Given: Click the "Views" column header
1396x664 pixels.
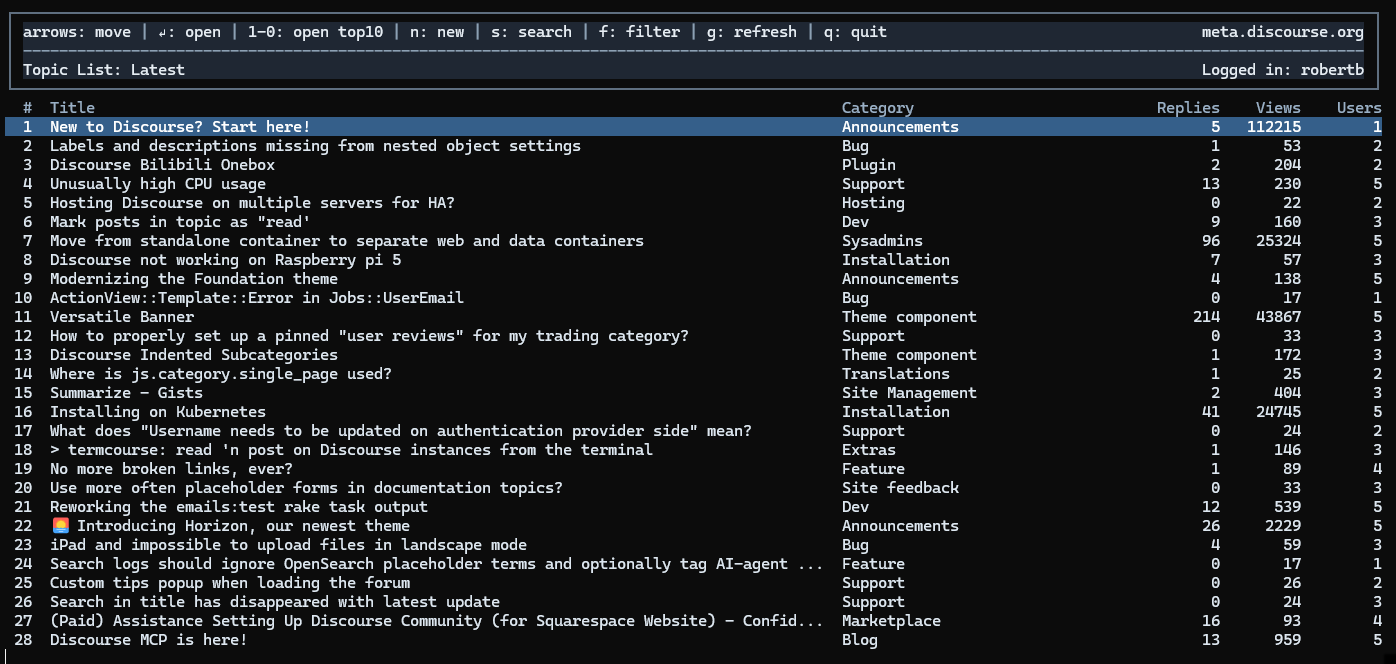Looking at the screenshot, I should coord(1278,108).
